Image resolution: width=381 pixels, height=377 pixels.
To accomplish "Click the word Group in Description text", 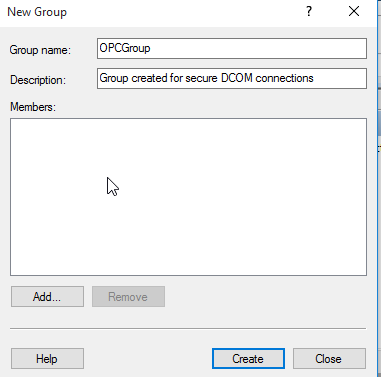I will tap(114, 78).
